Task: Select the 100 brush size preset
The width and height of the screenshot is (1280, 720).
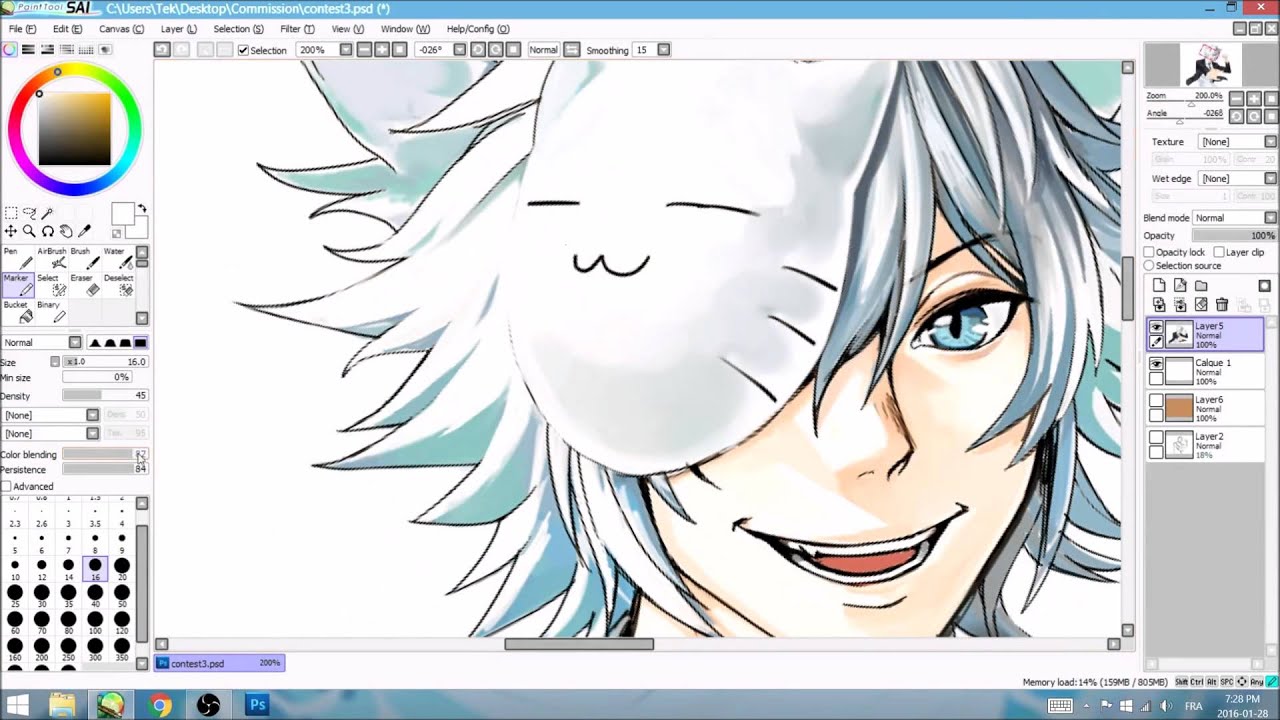Action: (x=95, y=623)
